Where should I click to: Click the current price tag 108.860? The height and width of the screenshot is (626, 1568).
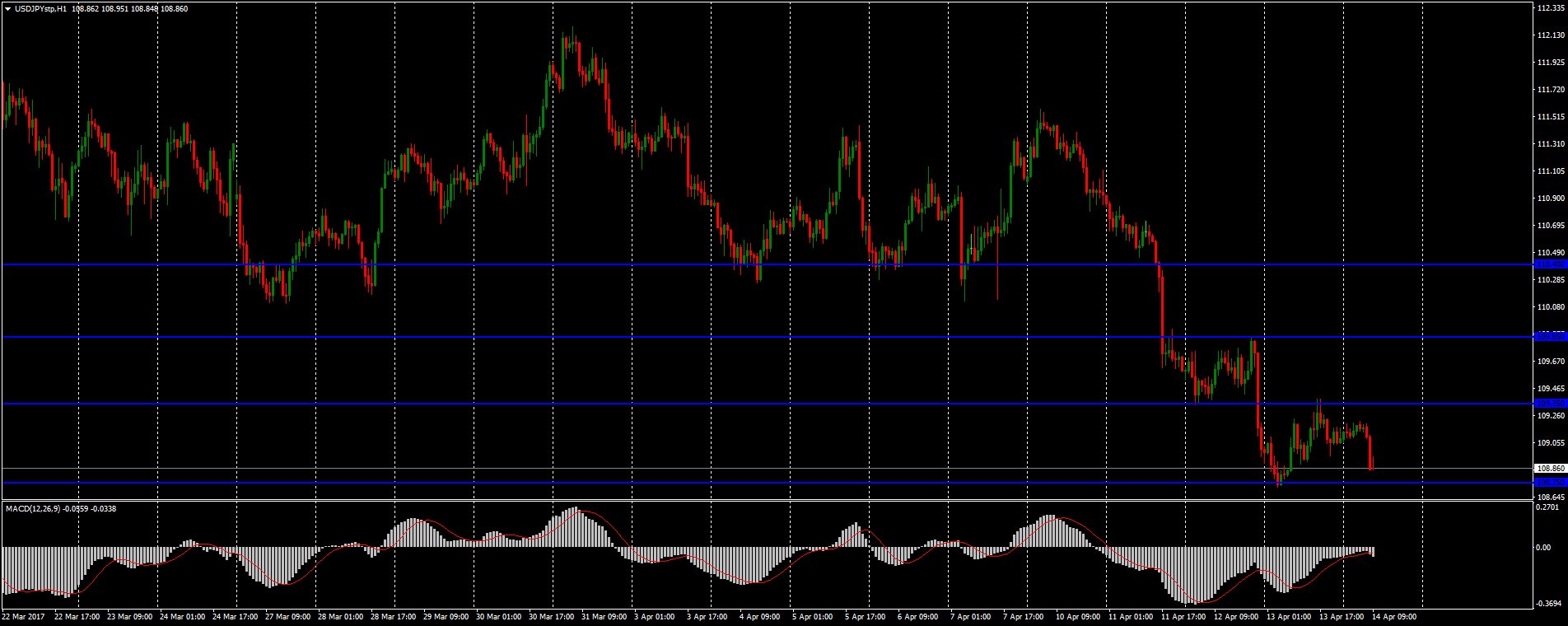(1551, 469)
